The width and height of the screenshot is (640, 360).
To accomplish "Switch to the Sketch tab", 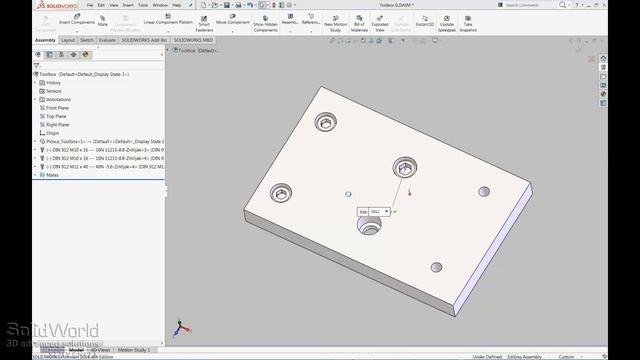I will coord(87,40).
